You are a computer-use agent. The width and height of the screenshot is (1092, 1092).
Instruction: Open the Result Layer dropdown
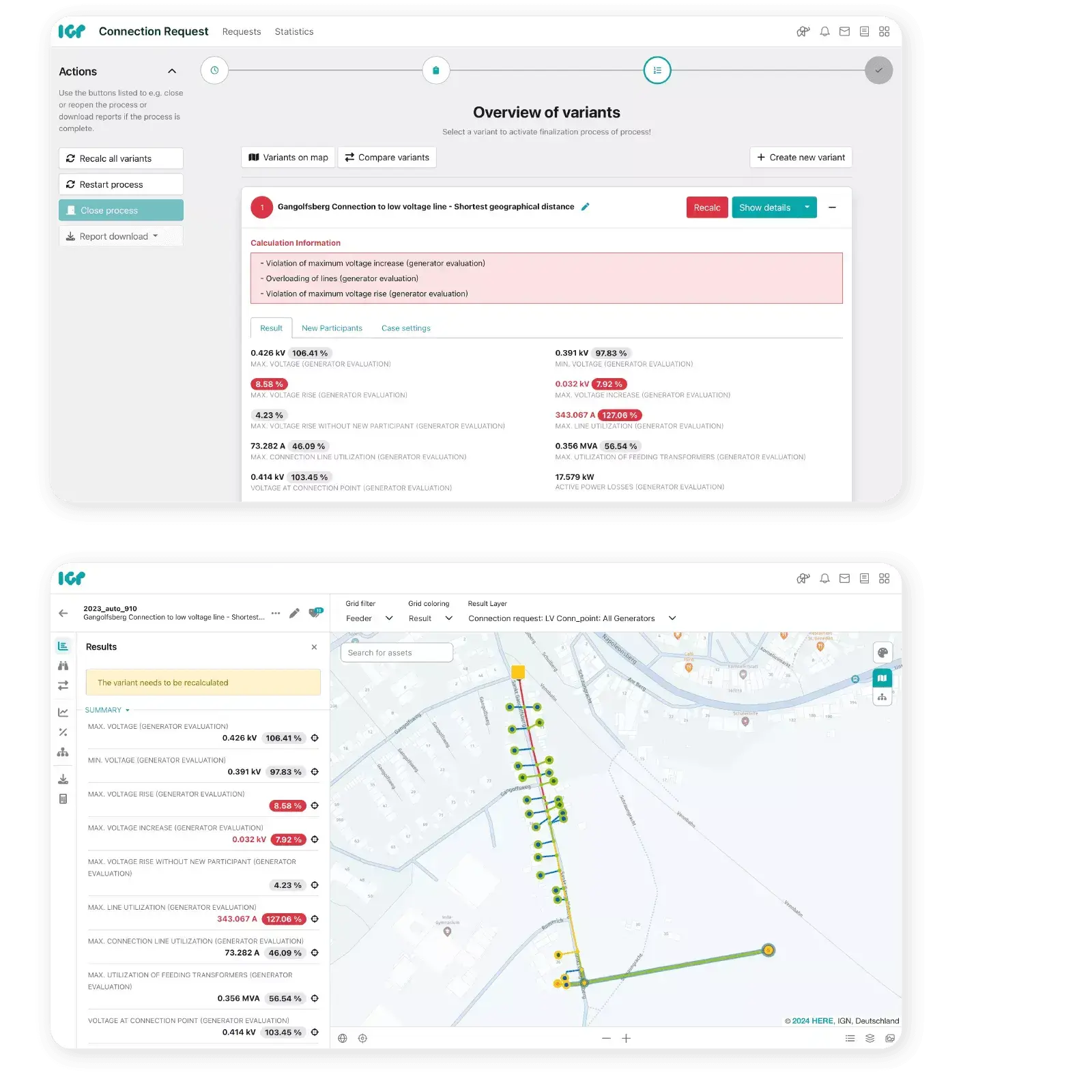572,618
